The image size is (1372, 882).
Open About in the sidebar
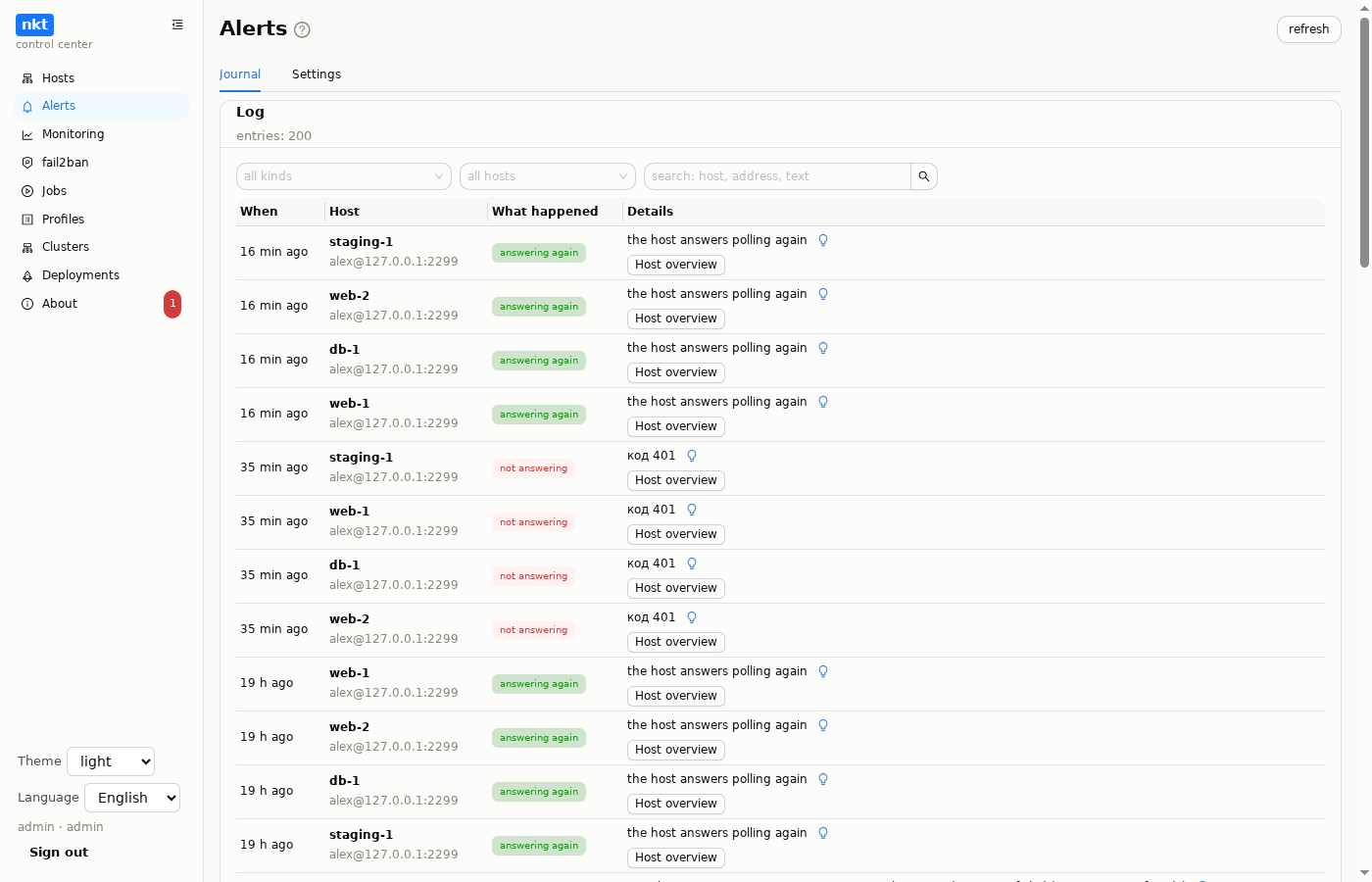click(101, 304)
